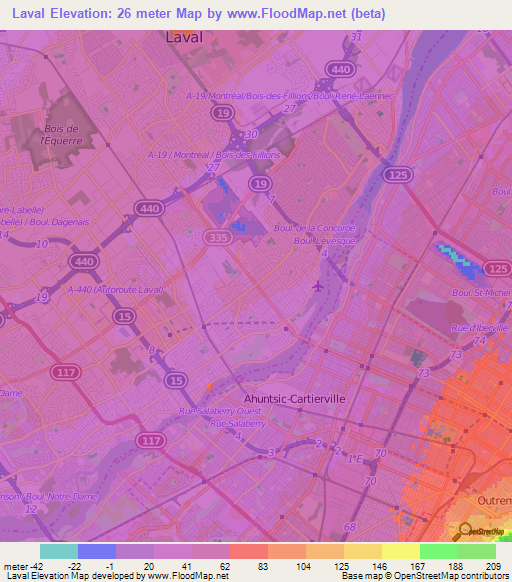Click the Boul. de la Concorde road label

(x=314, y=228)
